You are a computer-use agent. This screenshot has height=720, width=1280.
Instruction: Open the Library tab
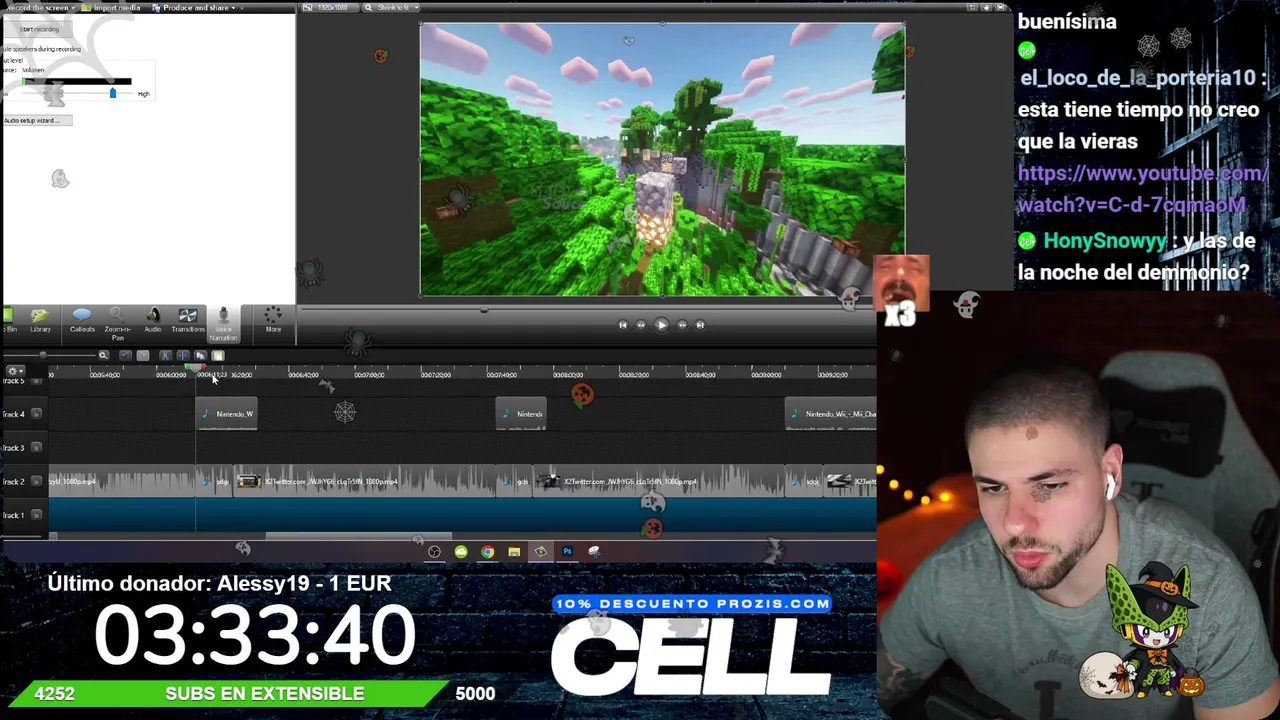click(x=40, y=321)
